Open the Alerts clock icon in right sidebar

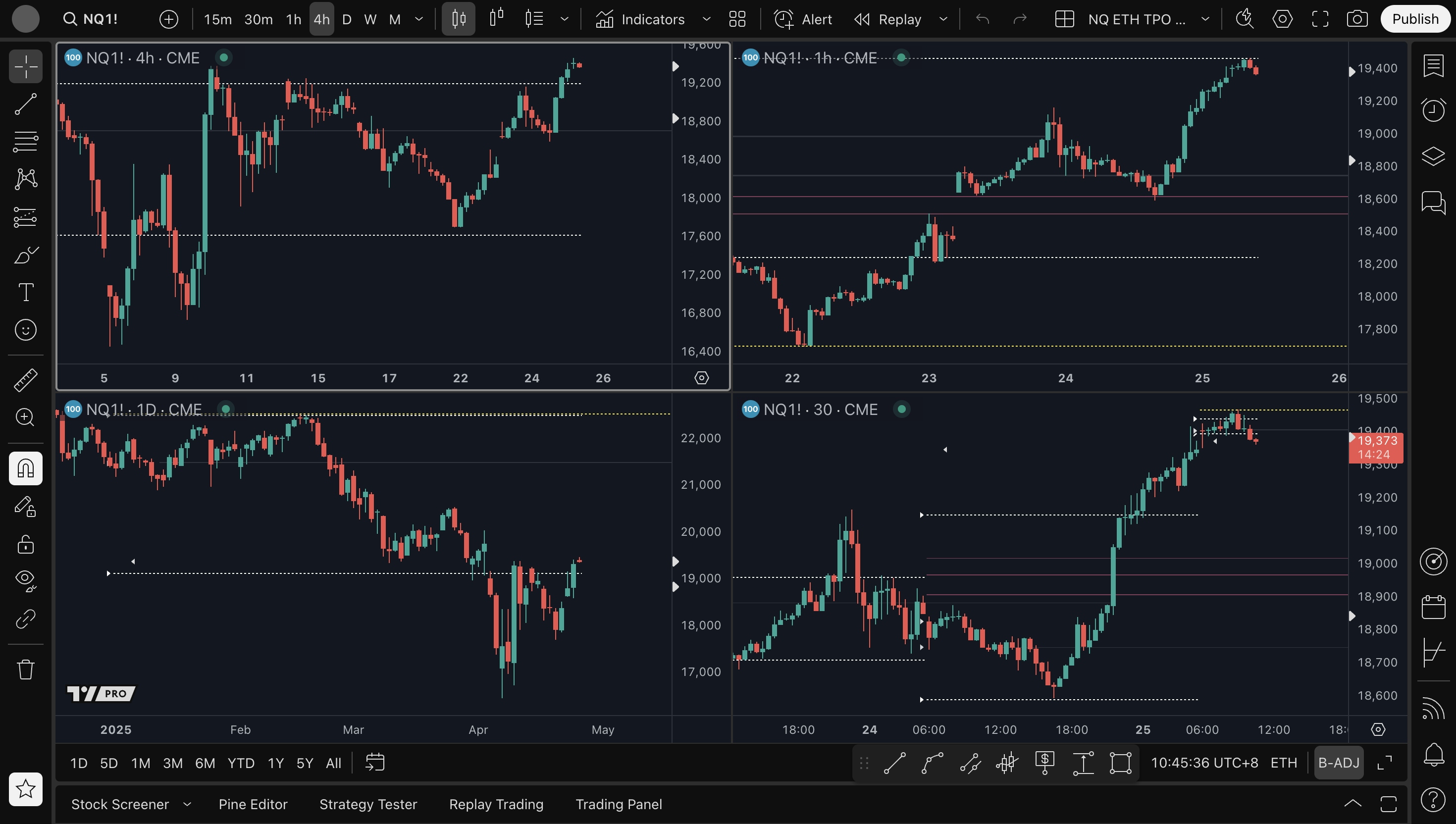pos(1433,109)
